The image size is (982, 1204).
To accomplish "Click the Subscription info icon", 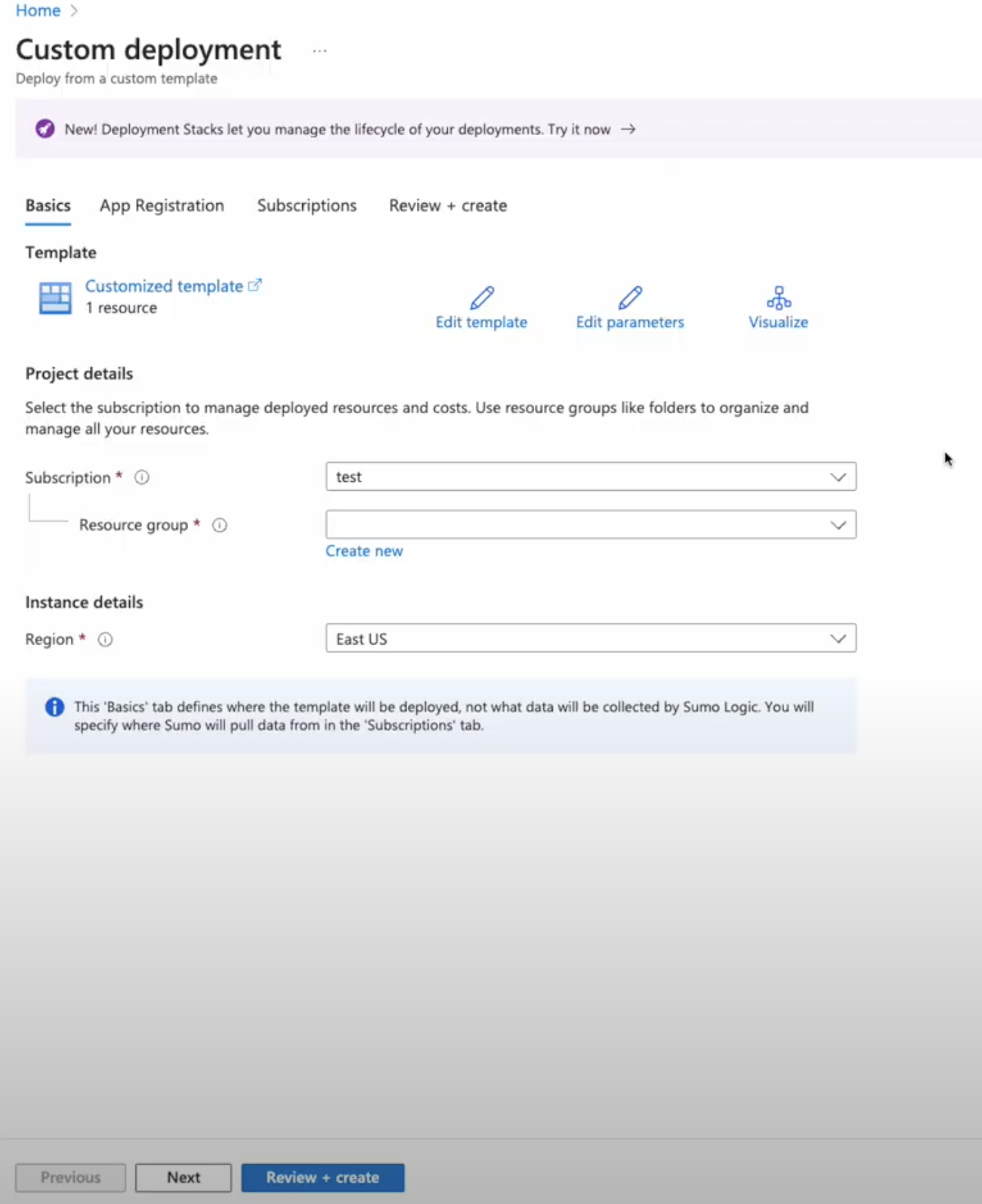I will 141,477.
